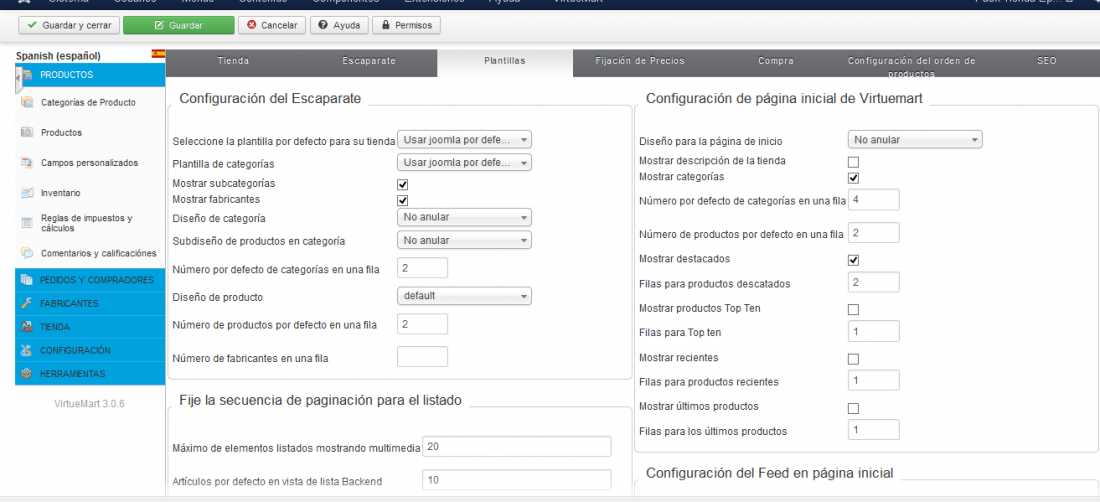The height and width of the screenshot is (502, 1100).
Task: Click the VirtueMart 3.0.6 version text
Action: [89, 405]
